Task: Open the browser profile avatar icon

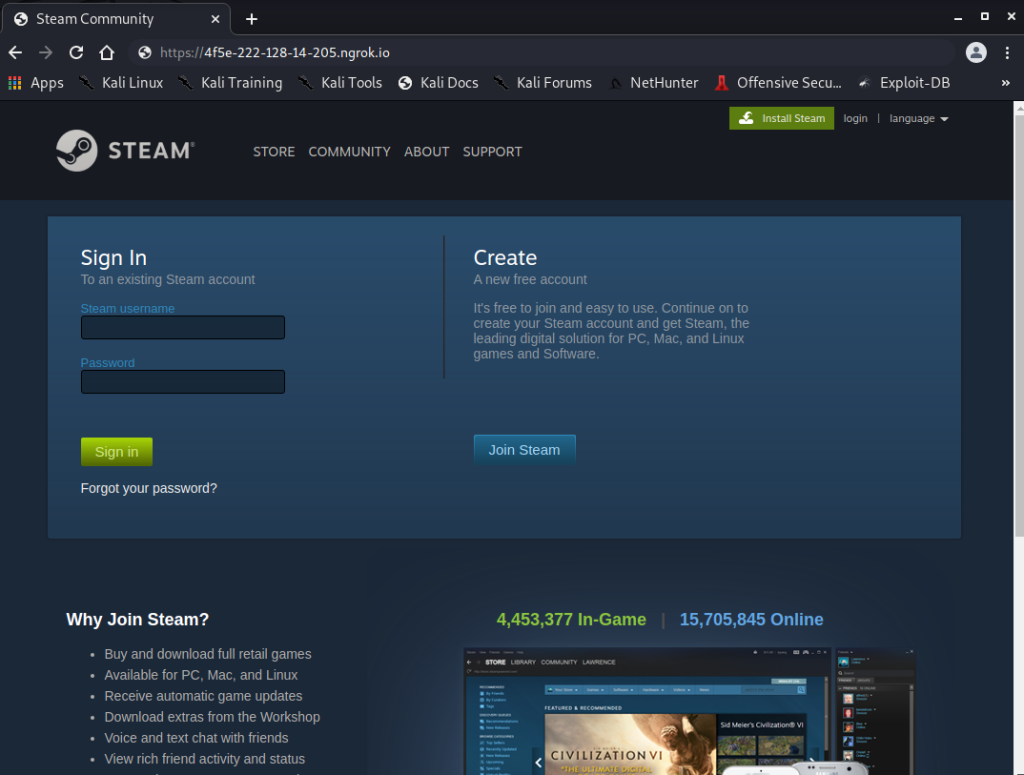Action: tap(976, 53)
